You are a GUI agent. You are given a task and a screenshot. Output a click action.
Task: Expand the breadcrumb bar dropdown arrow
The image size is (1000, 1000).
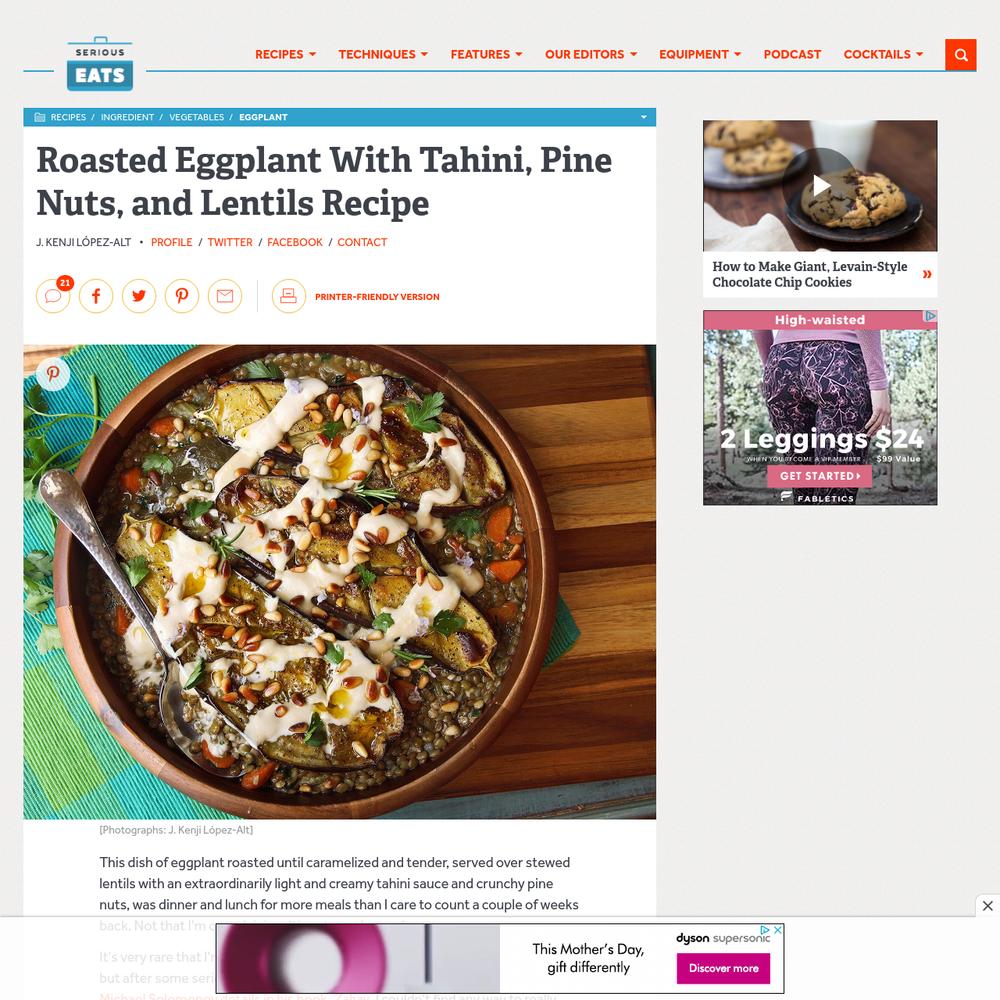pyautogui.click(x=643, y=117)
